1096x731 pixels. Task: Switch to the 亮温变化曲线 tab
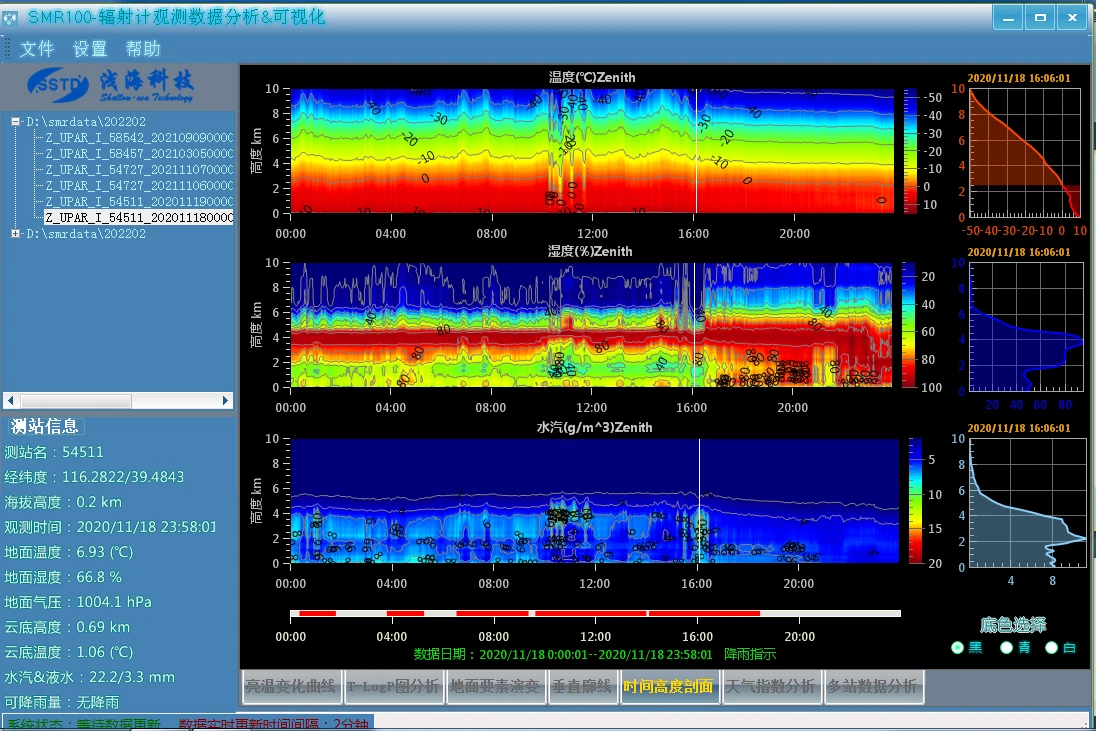291,687
